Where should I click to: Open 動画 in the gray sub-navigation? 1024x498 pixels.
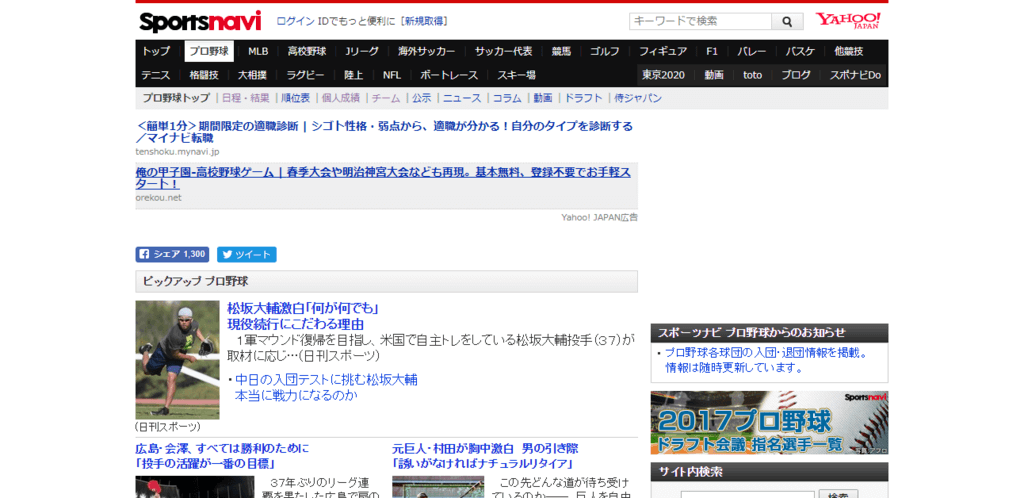click(543, 98)
